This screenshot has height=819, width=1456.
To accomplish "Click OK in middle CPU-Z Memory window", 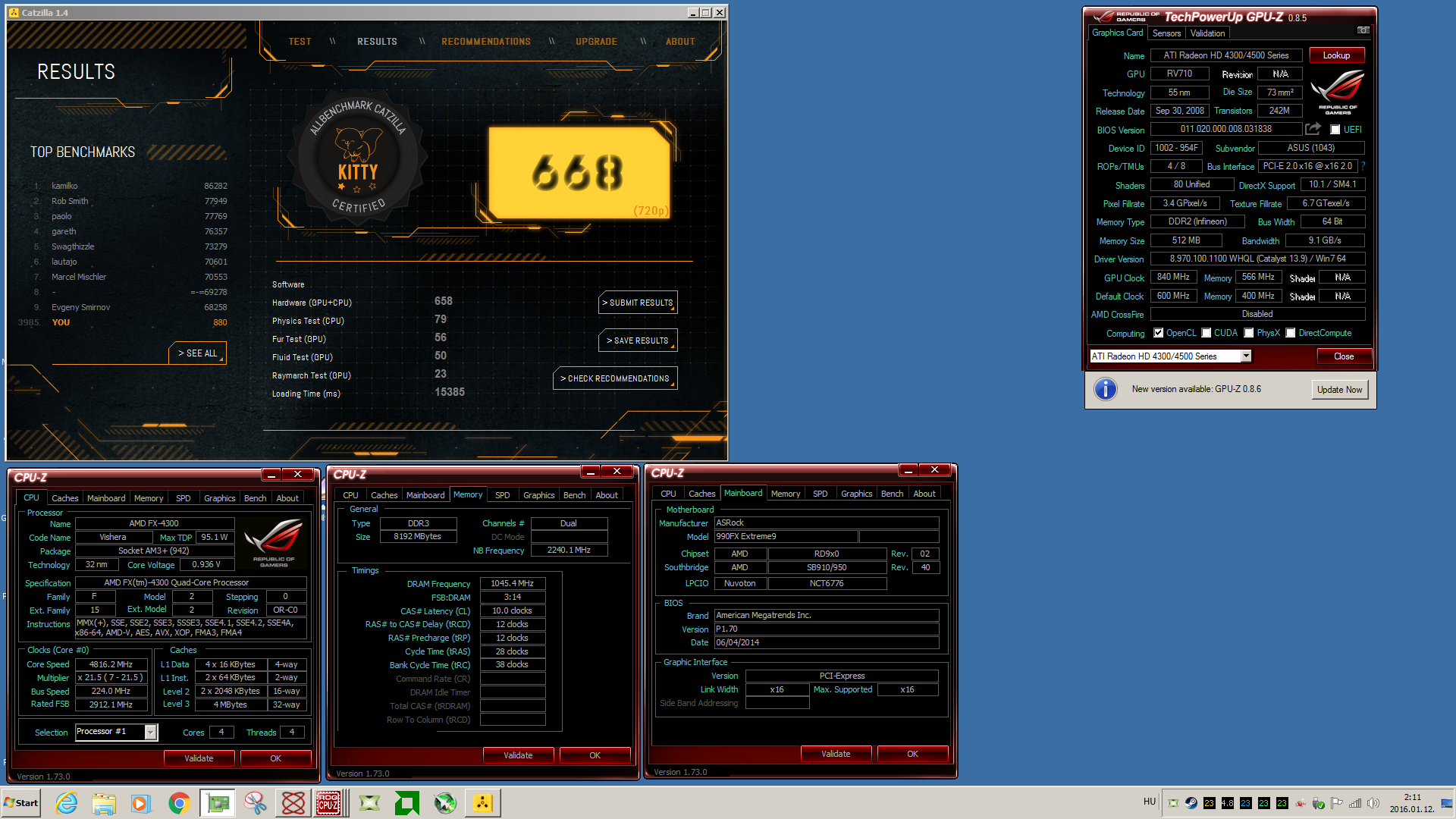I will pyautogui.click(x=595, y=755).
